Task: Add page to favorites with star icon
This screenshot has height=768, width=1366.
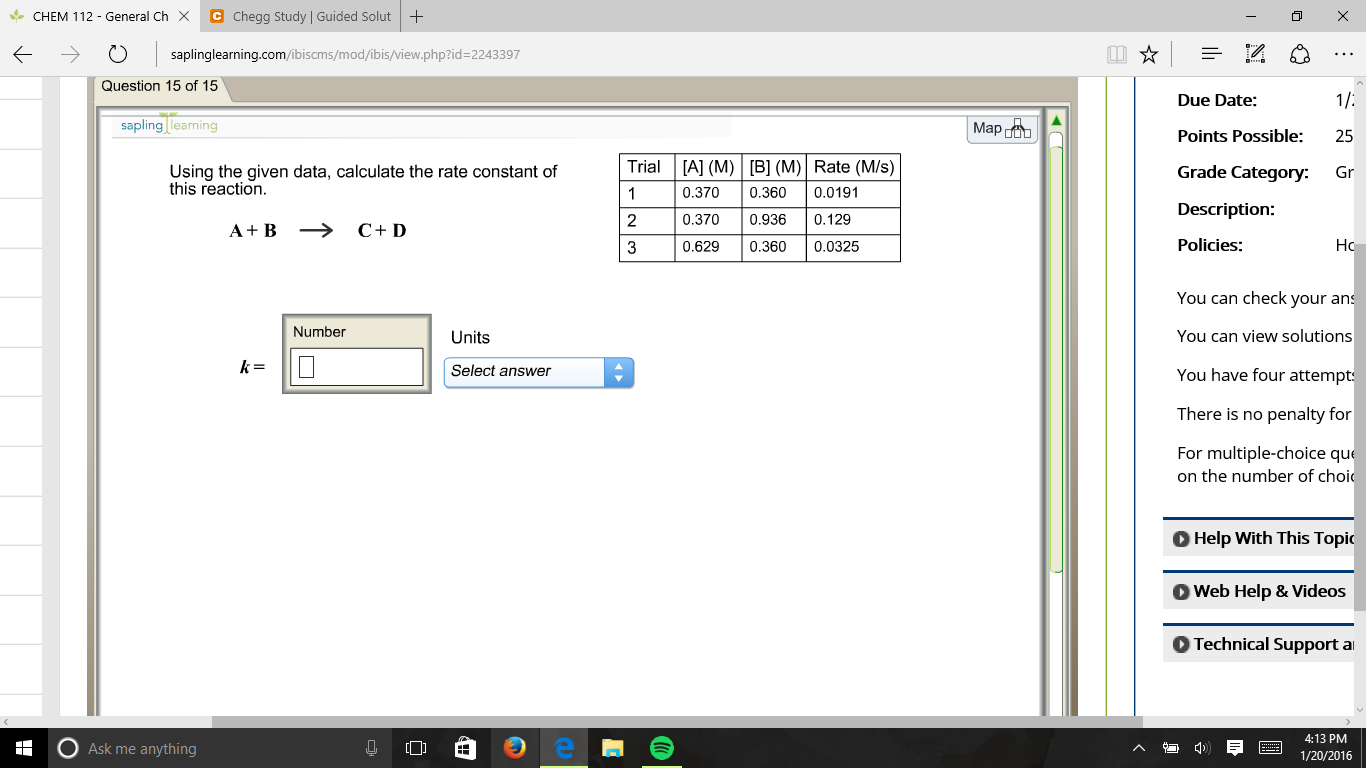Action: pyautogui.click(x=1148, y=54)
